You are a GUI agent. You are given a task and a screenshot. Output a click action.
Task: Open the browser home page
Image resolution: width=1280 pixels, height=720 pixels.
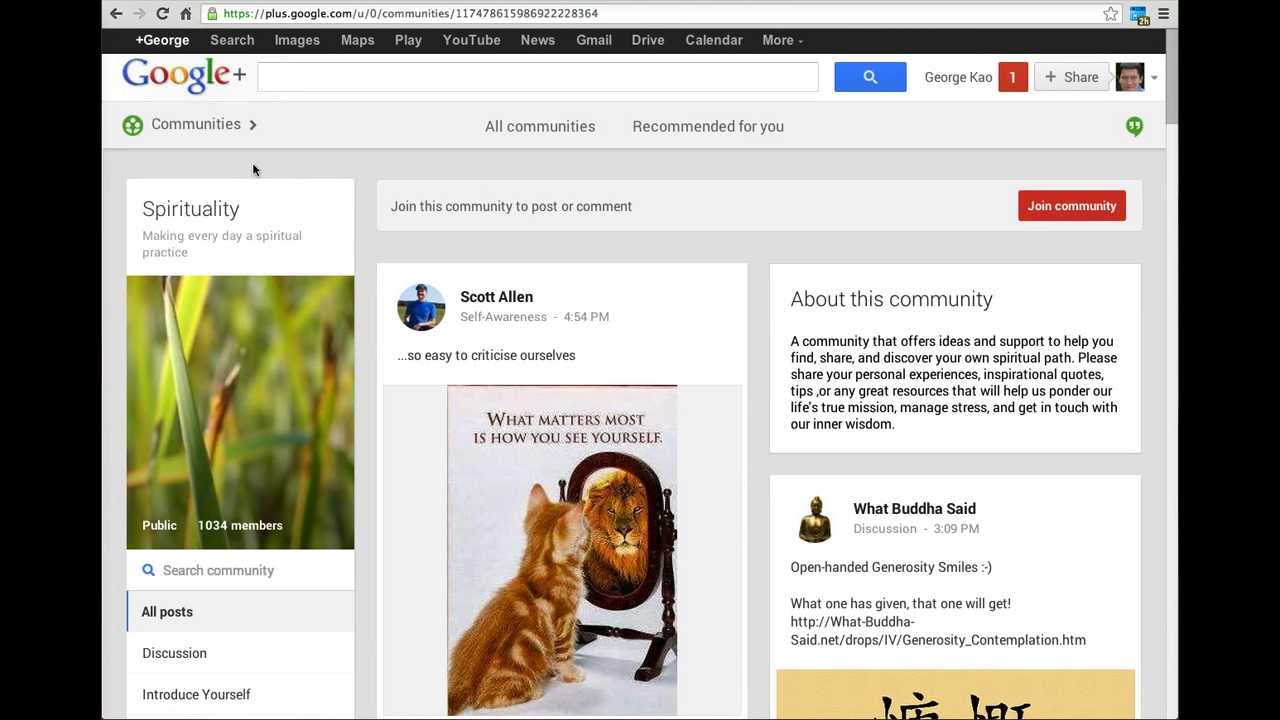click(185, 14)
